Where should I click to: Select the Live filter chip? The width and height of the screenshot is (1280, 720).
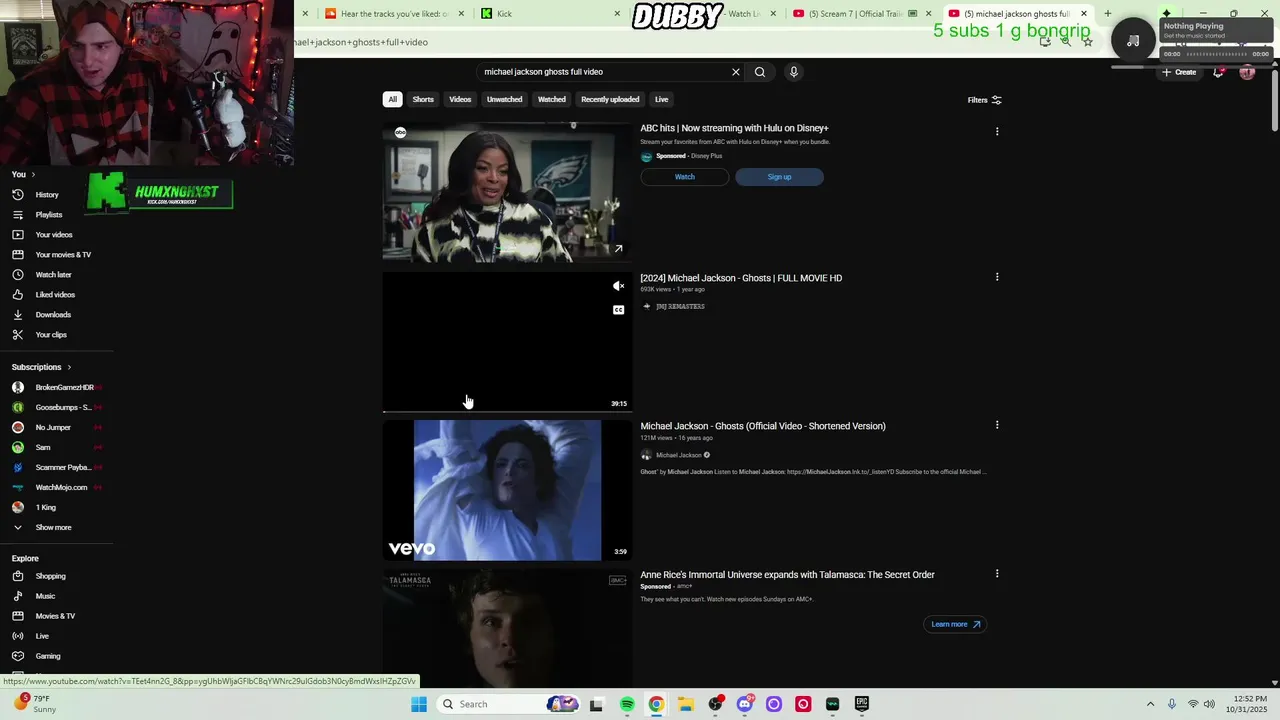(x=661, y=99)
